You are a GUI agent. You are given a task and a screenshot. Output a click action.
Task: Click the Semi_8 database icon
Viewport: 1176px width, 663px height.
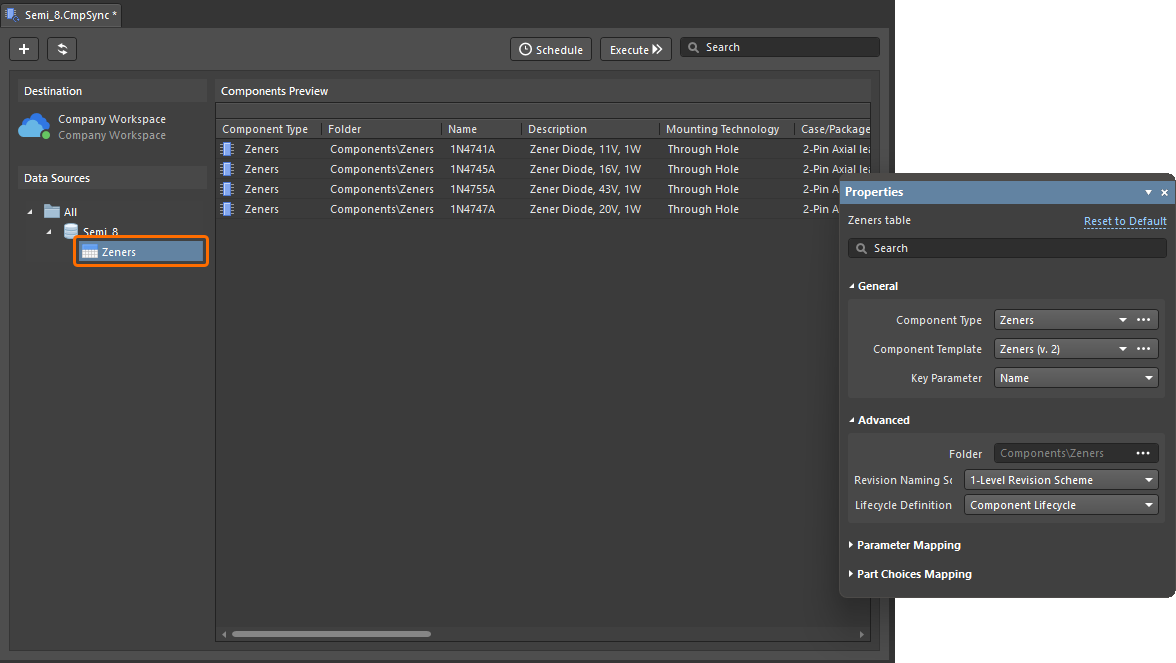pyautogui.click(x=71, y=232)
